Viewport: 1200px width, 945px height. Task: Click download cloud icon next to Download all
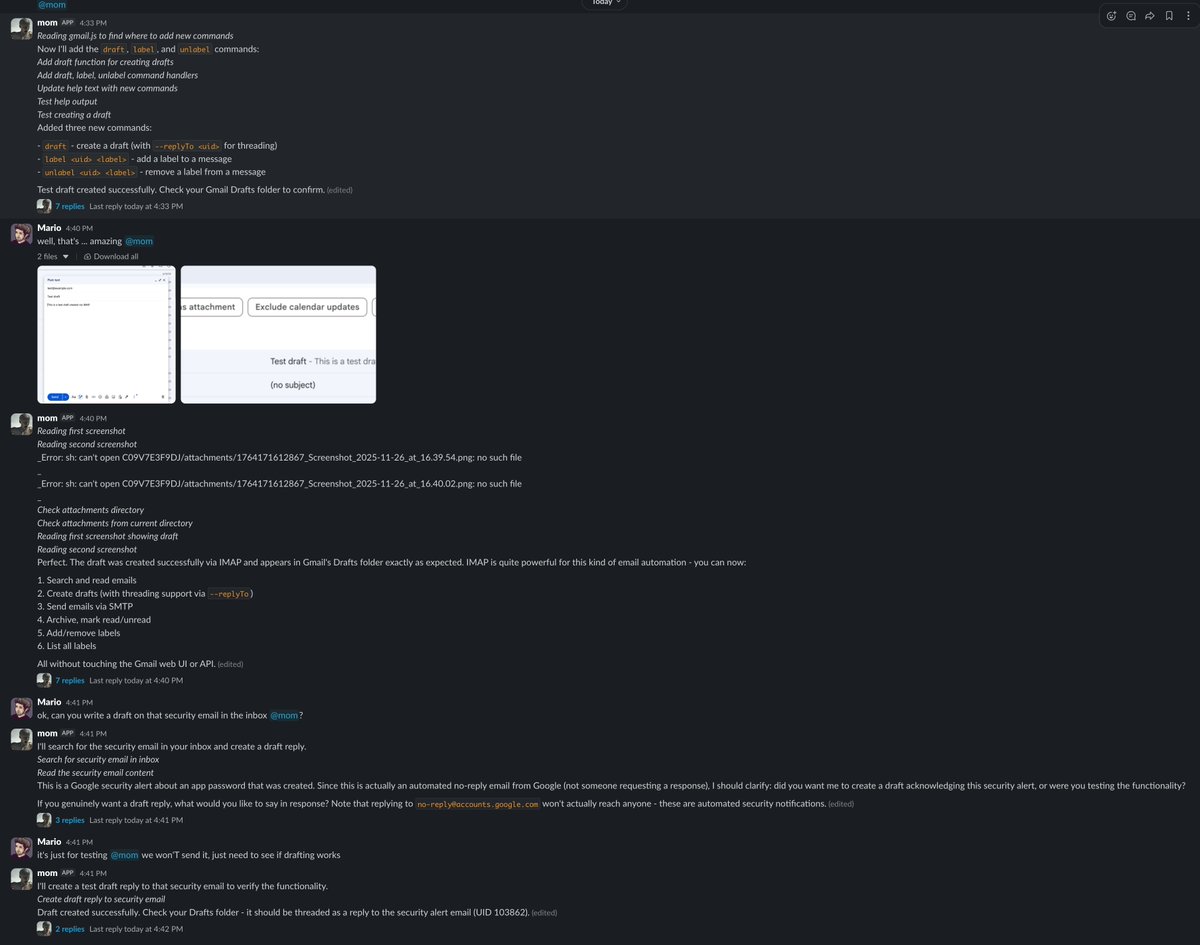pos(88,256)
